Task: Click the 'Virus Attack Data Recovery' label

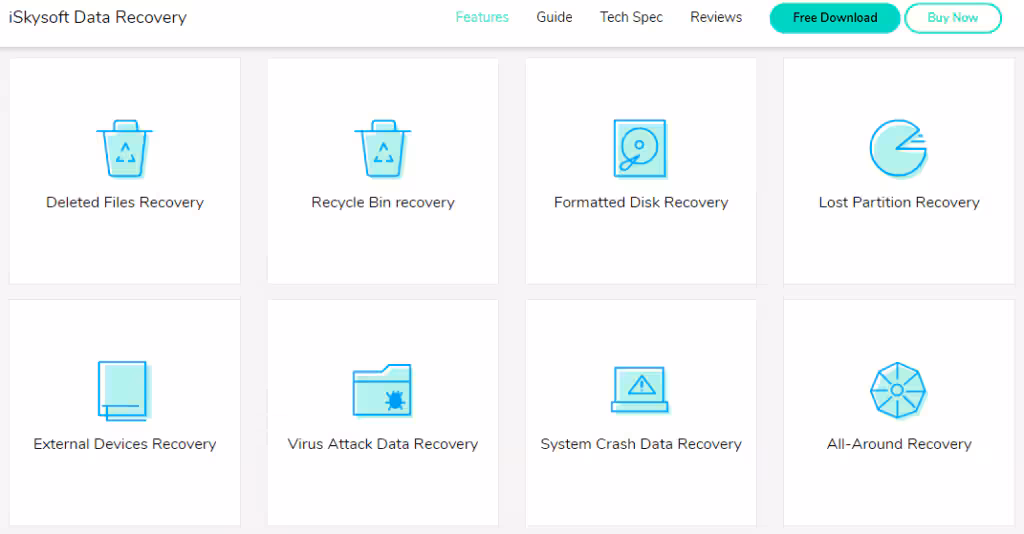Action: pos(383,444)
